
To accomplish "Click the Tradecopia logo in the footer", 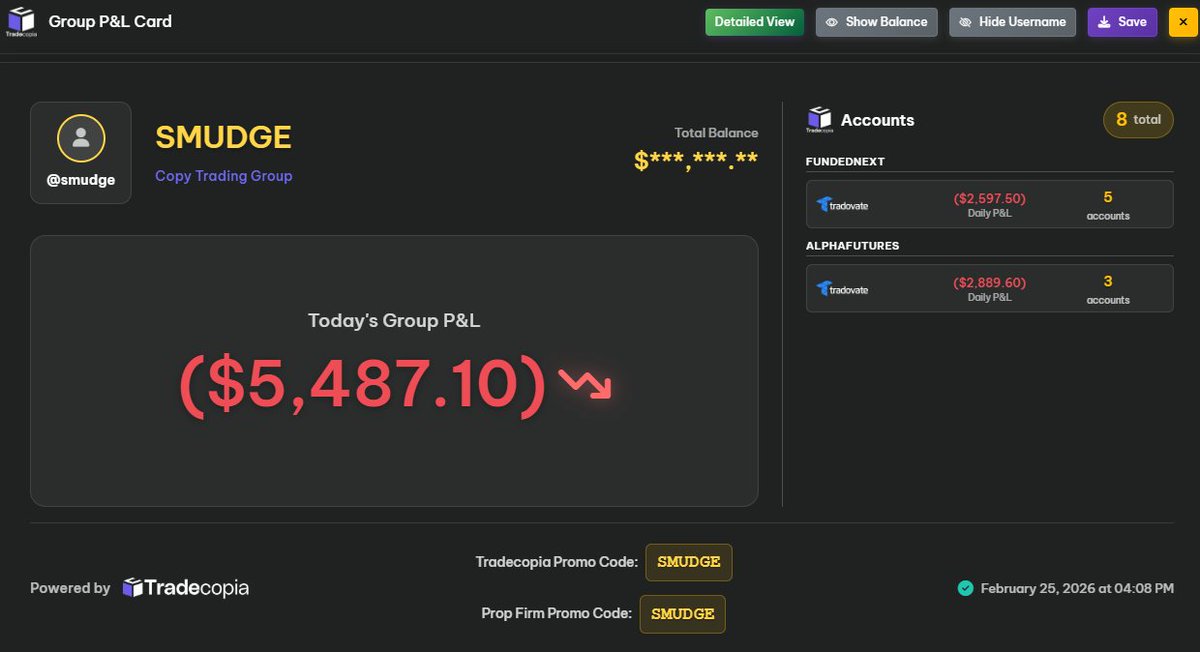I will click(185, 588).
